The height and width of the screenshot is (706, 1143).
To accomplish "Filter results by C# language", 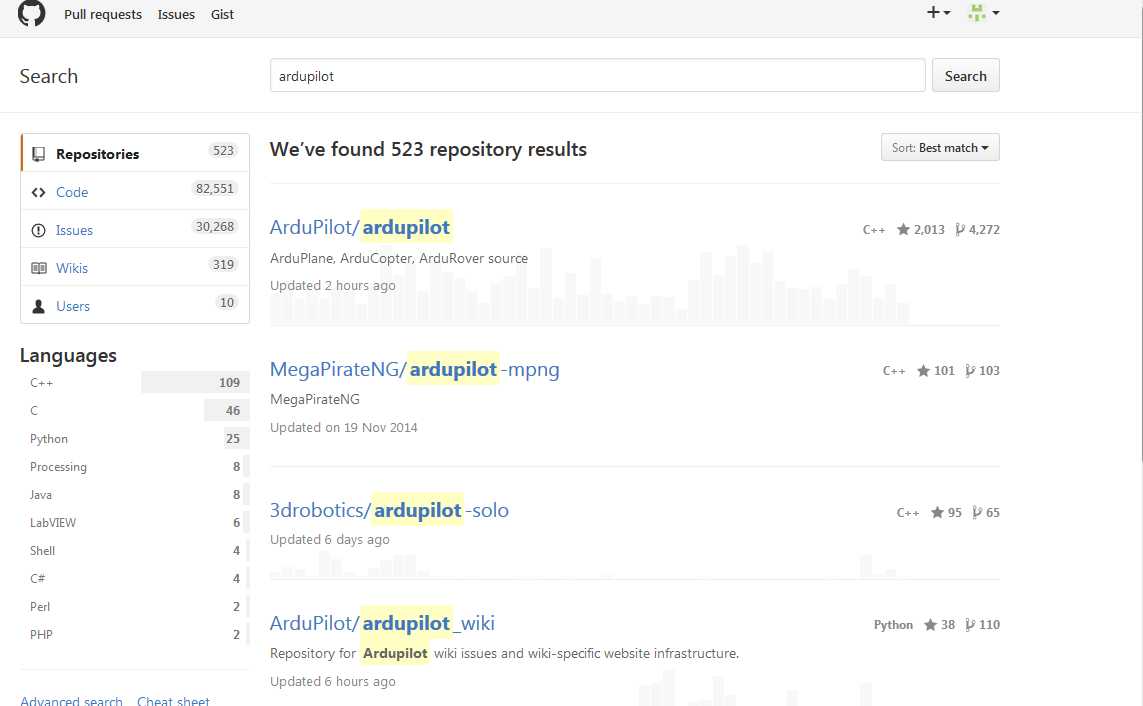I will (135, 578).
